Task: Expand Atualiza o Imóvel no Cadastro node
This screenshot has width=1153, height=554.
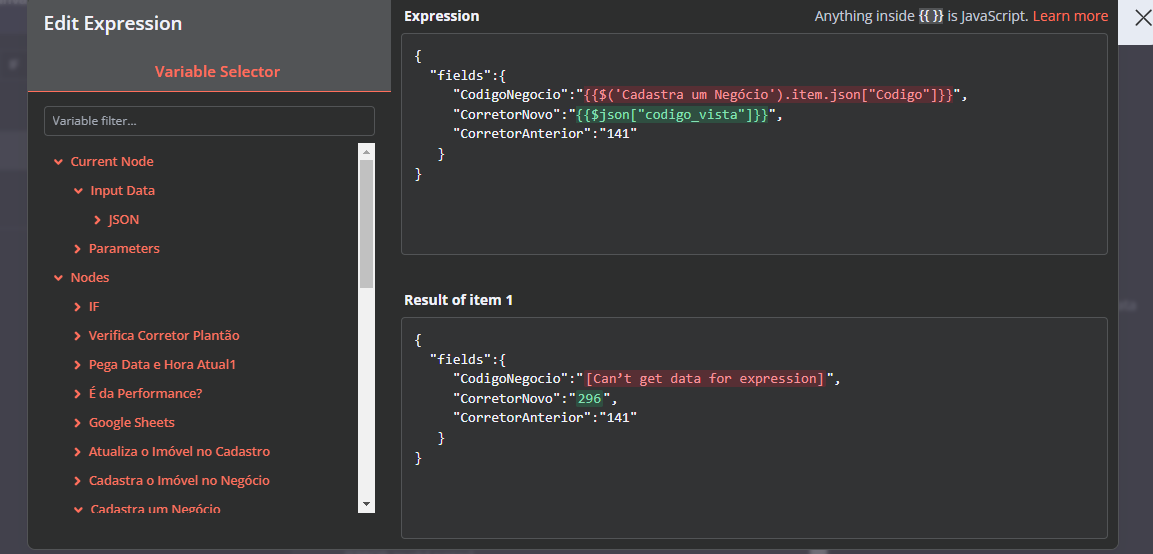Action: pos(78,452)
